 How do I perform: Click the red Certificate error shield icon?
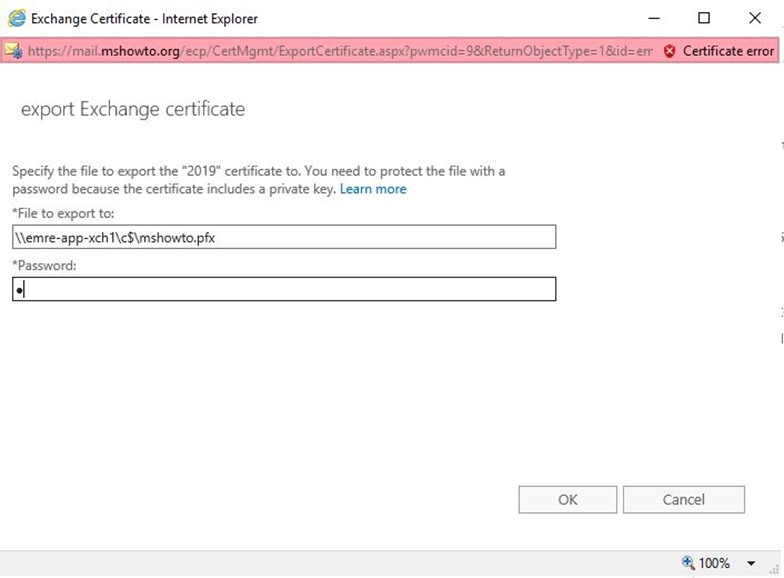pos(670,51)
